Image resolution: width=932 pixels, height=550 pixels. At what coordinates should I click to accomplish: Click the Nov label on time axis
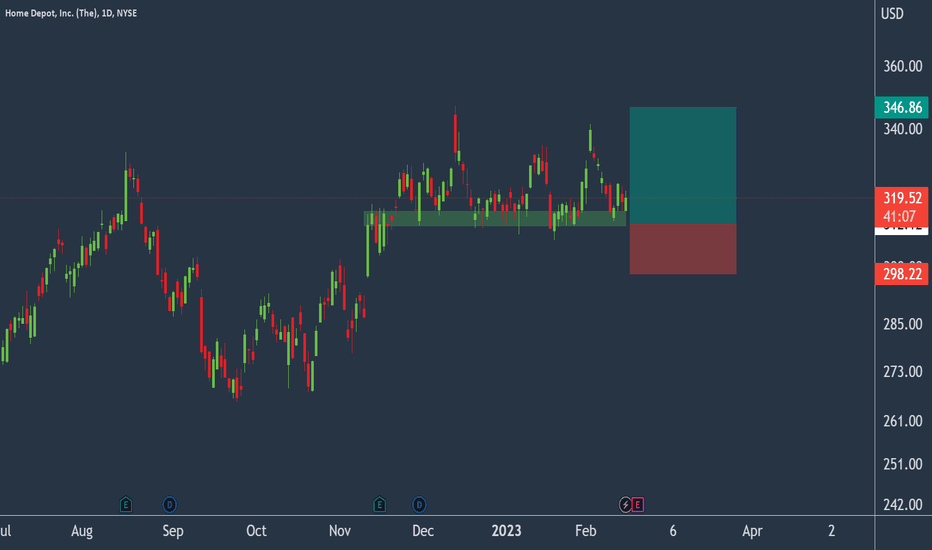point(340,531)
